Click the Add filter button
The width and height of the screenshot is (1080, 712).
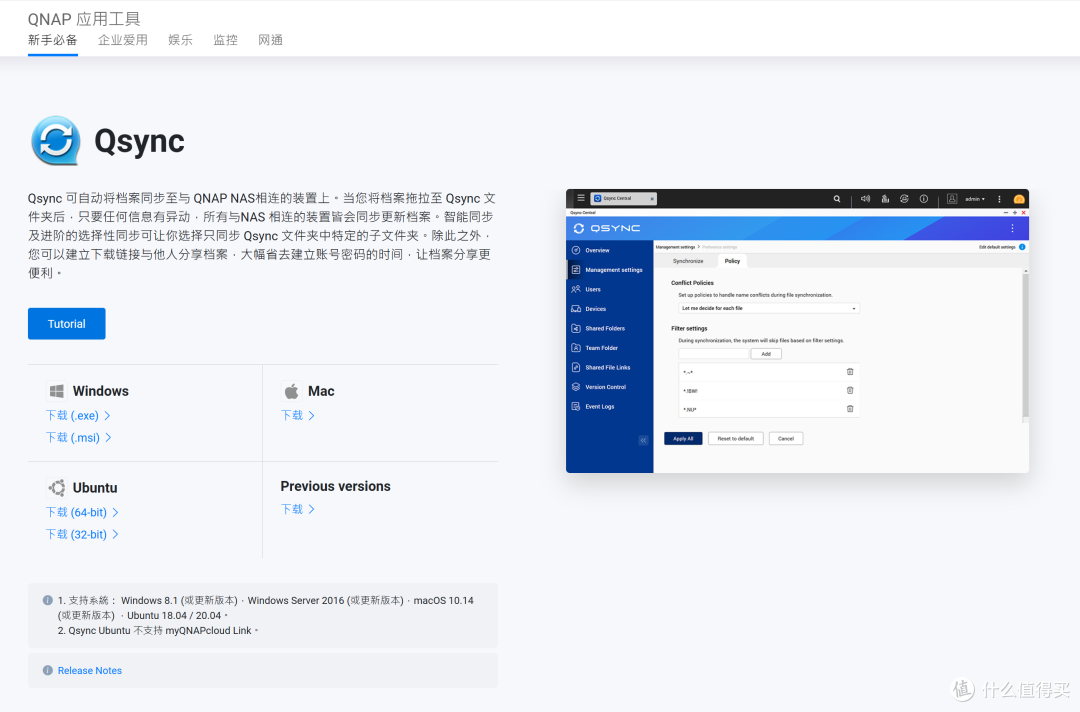point(766,354)
